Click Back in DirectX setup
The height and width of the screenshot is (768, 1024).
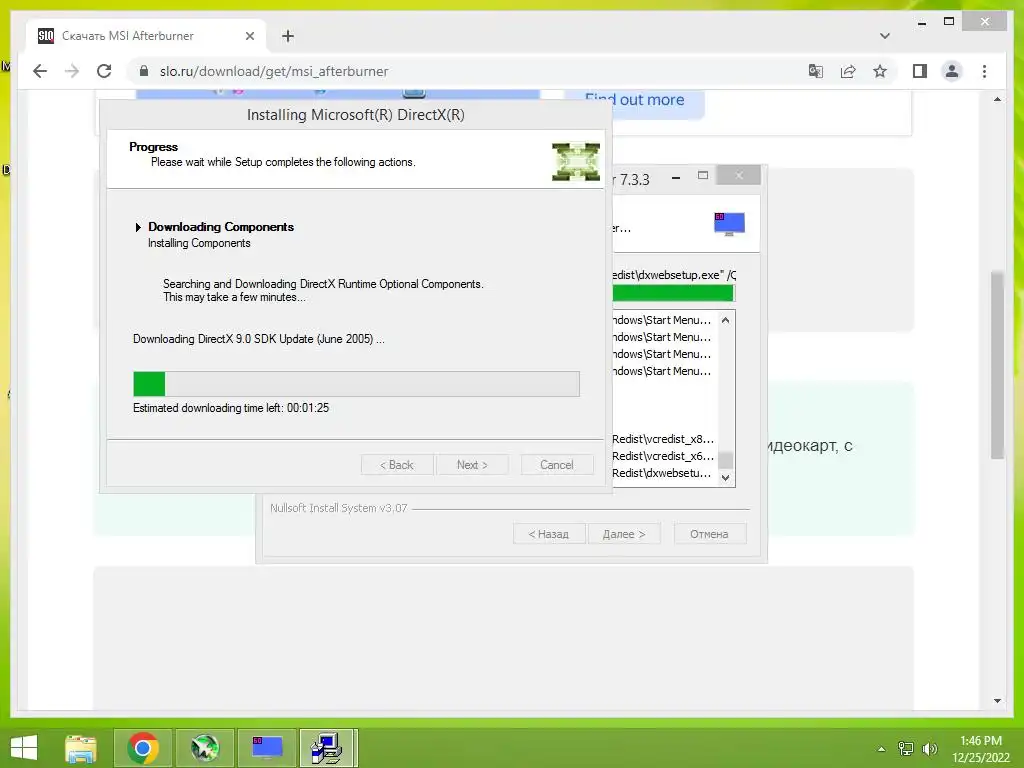(x=397, y=465)
